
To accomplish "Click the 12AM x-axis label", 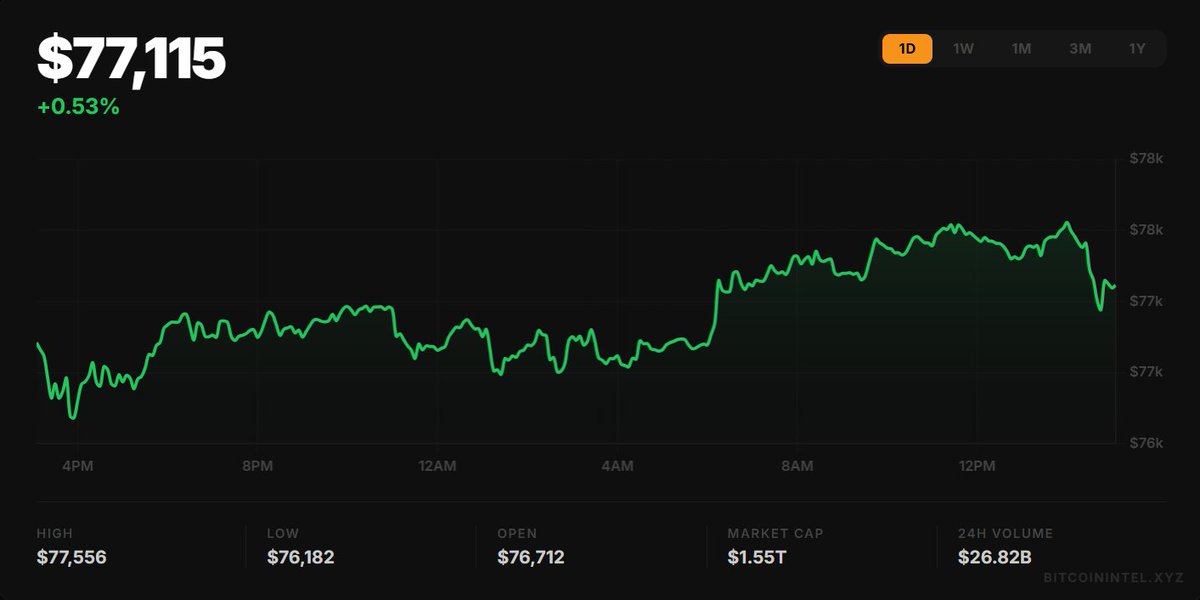I will coord(437,466).
